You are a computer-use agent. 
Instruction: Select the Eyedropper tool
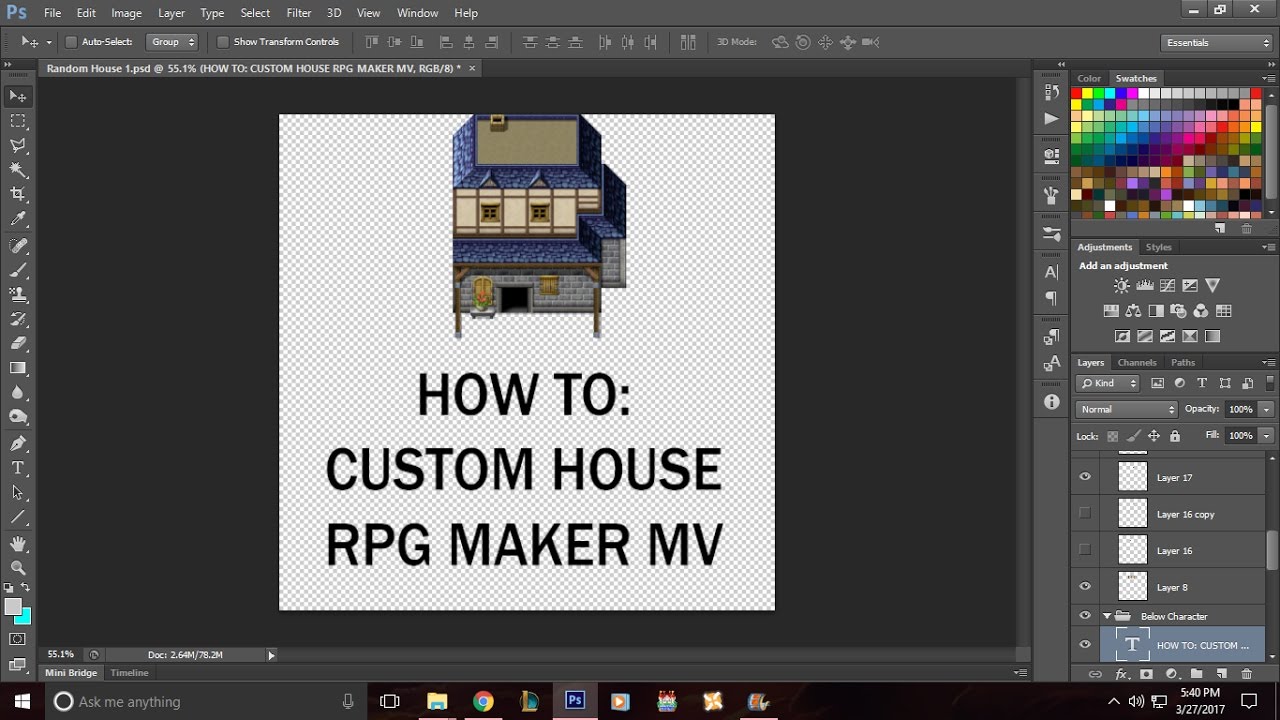pos(18,220)
